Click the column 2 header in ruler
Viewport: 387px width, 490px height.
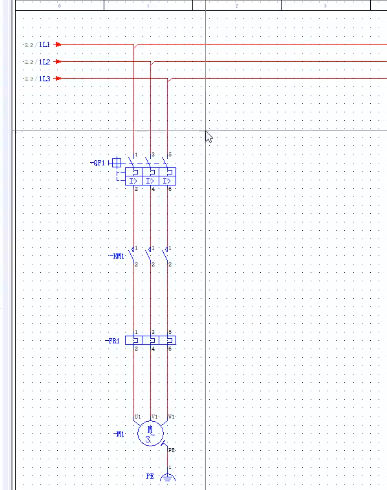point(237,5)
